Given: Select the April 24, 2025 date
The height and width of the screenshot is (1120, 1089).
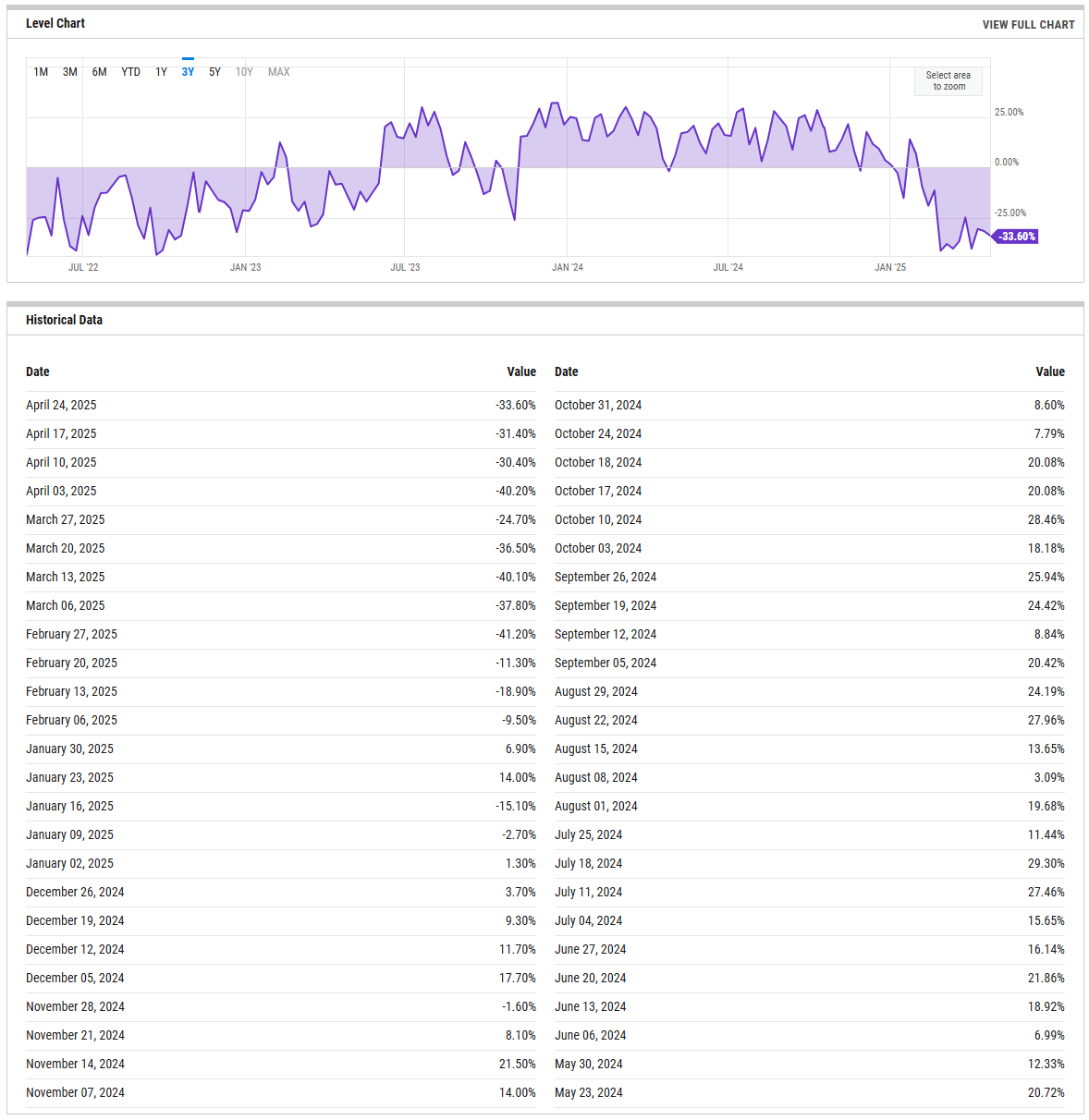Looking at the screenshot, I should click(61, 405).
